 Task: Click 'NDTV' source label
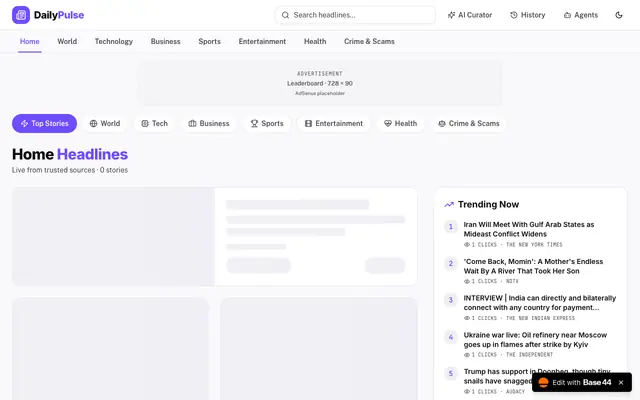(x=512, y=282)
